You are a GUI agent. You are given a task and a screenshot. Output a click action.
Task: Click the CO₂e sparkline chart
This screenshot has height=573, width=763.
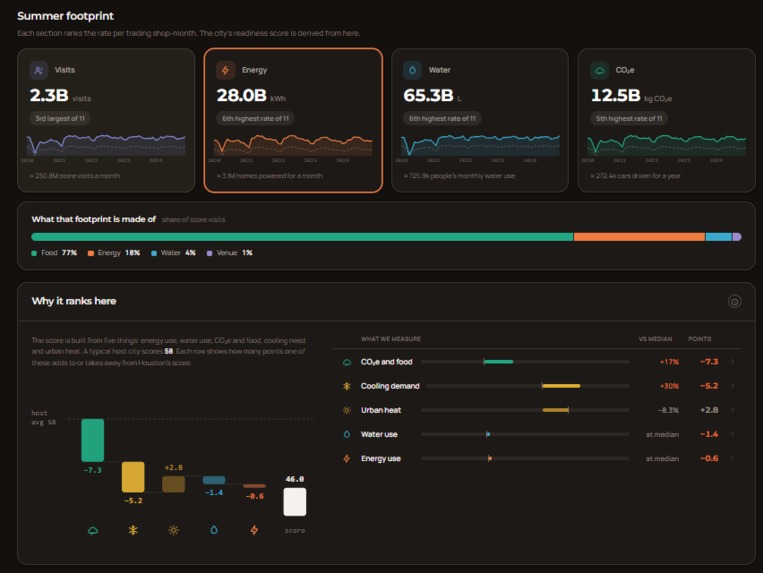(x=667, y=145)
